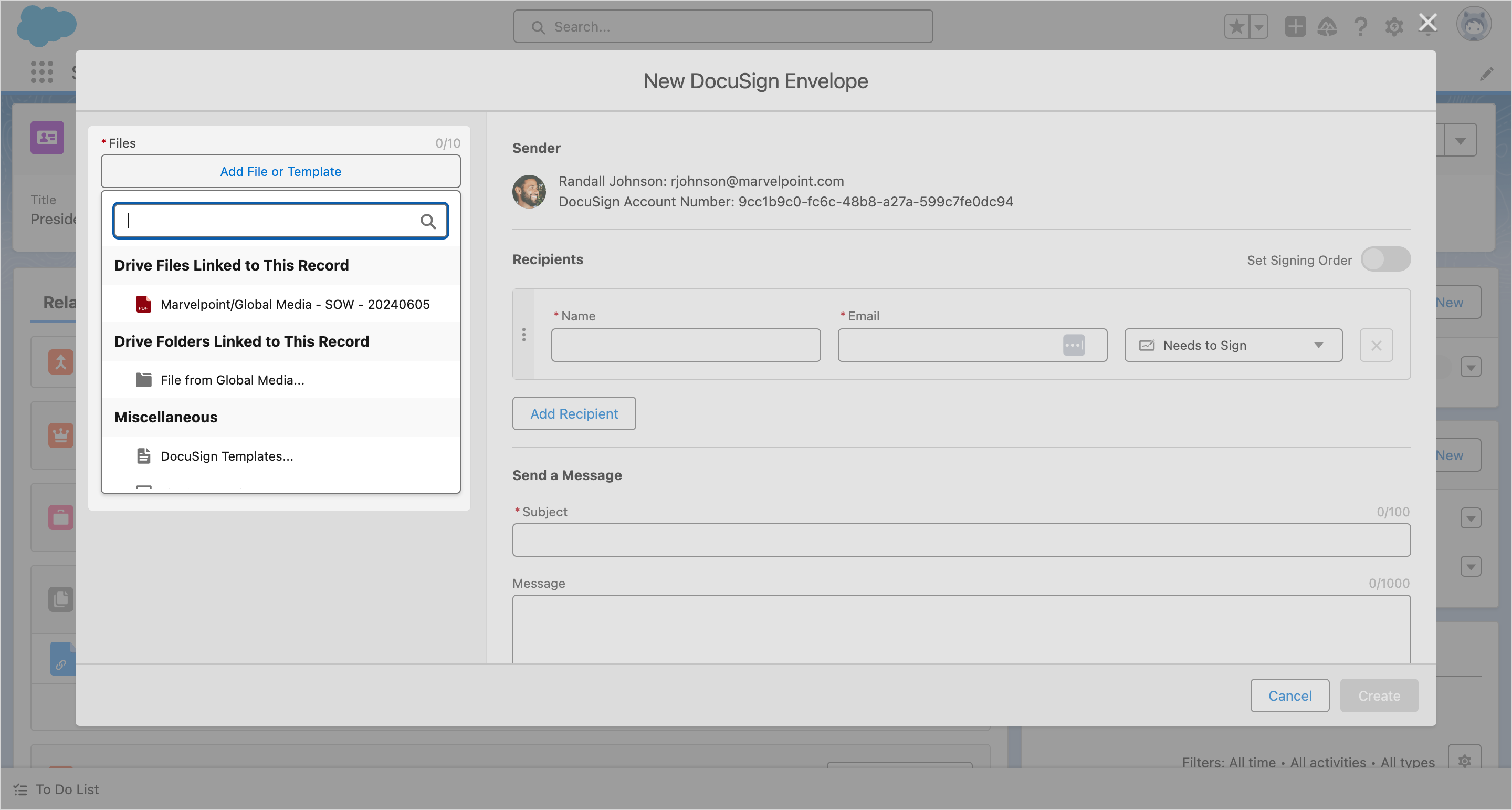This screenshot has width=1512, height=810.
Task: Click the Add Recipient button
Action: [x=573, y=413]
